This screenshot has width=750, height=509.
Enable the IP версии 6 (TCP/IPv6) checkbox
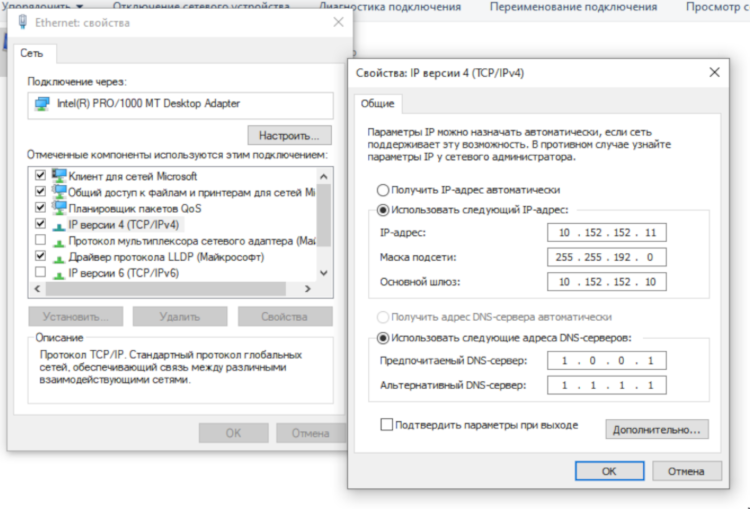[40, 273]
